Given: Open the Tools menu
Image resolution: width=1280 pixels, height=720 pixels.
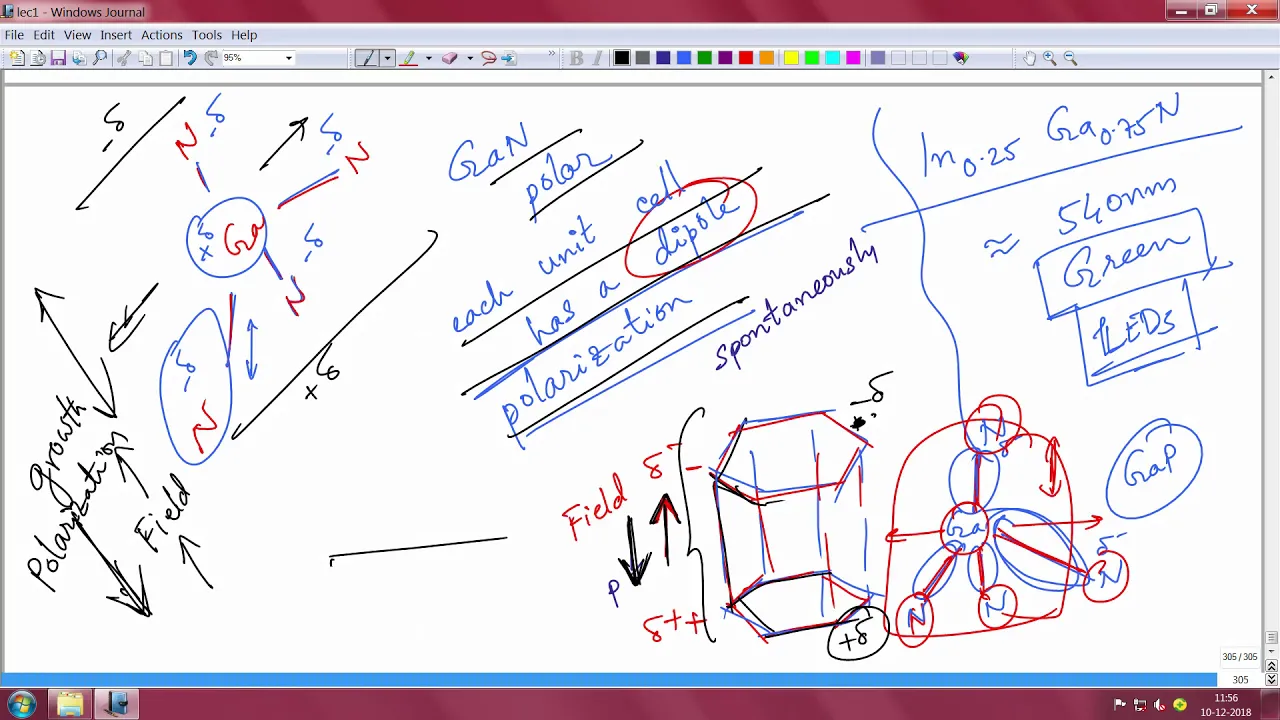Looking at the screenshot, I should coord(207,34).
